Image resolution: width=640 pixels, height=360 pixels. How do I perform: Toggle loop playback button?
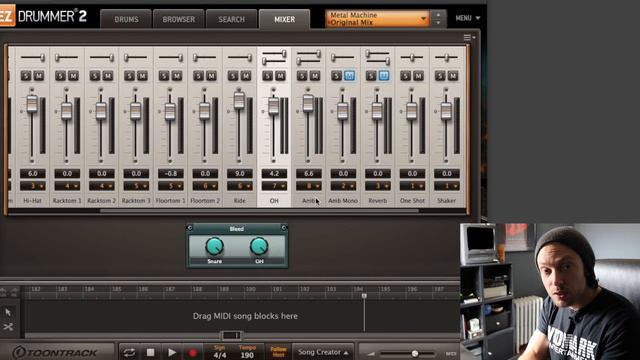coord(129,352)
